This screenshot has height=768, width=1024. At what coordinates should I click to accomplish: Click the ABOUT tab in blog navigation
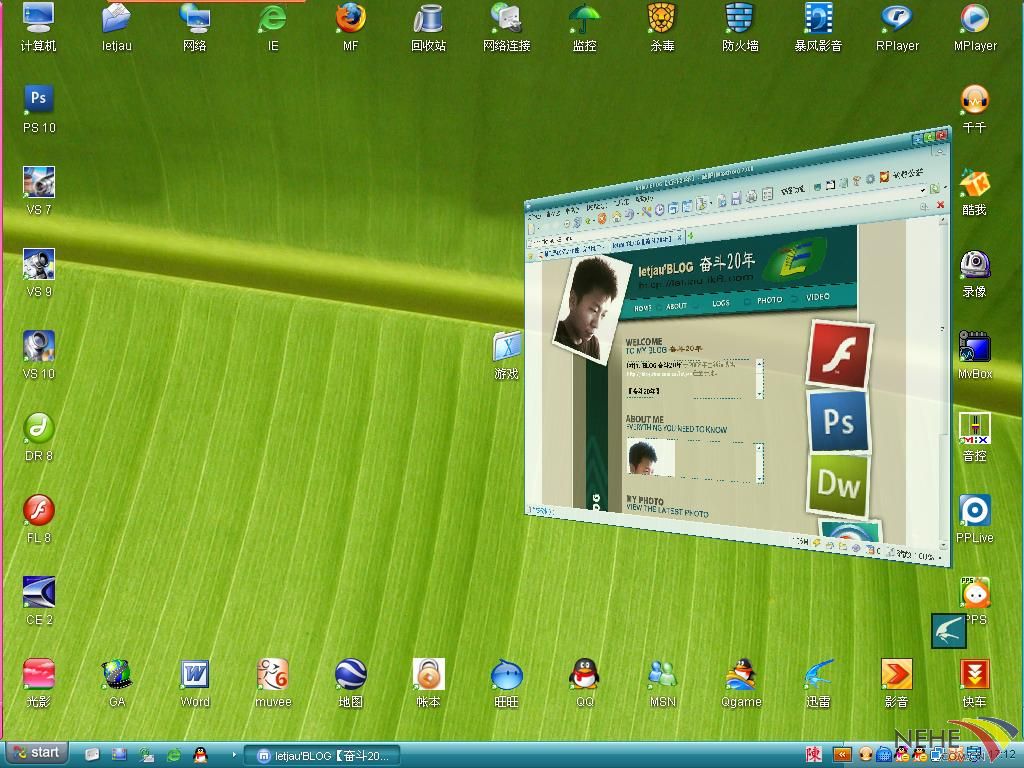tap(677, 306)
